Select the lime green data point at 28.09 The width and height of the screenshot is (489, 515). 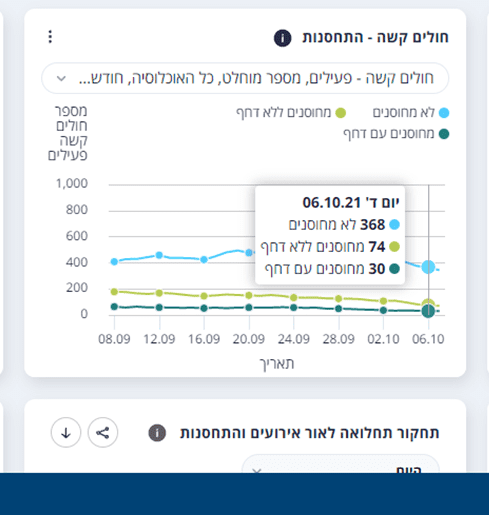tap(339, 298)
